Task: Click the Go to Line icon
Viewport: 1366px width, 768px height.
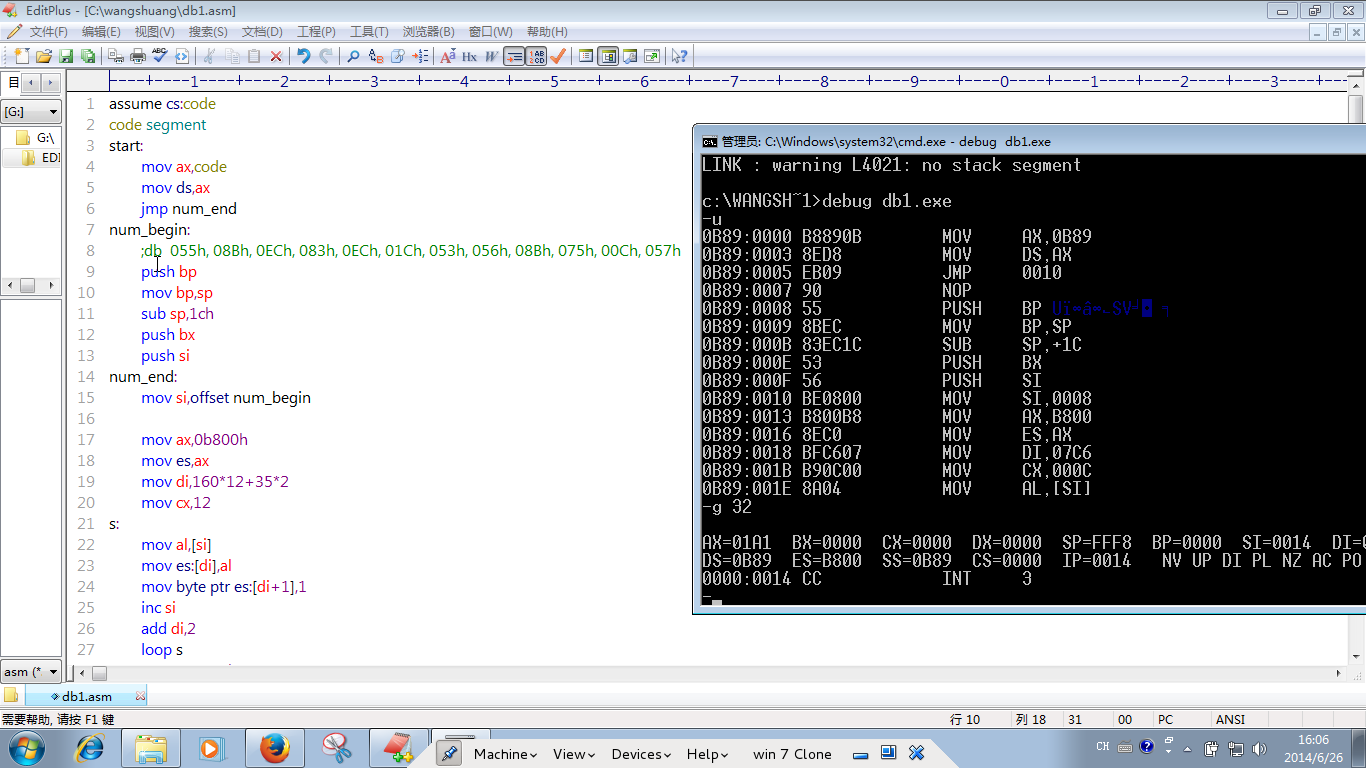Action: [420, 56]
